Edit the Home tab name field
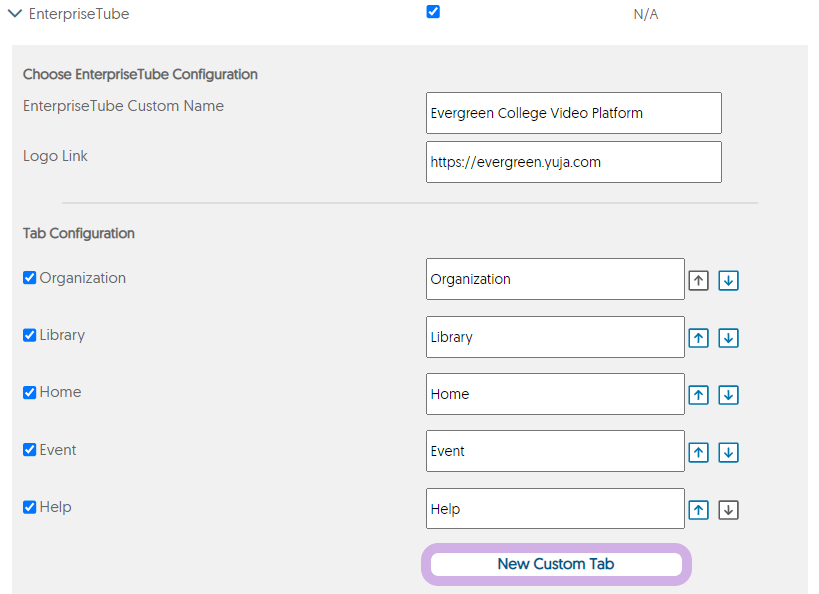This screenshot has height=594, width=819. [555, 394]
